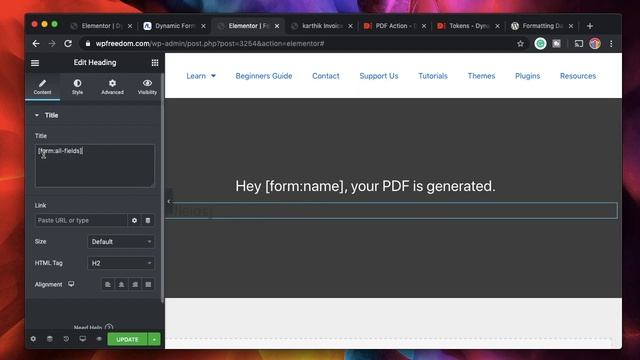Reload the current page
This screenshot has height=360, width=640.
pos(68,44)
